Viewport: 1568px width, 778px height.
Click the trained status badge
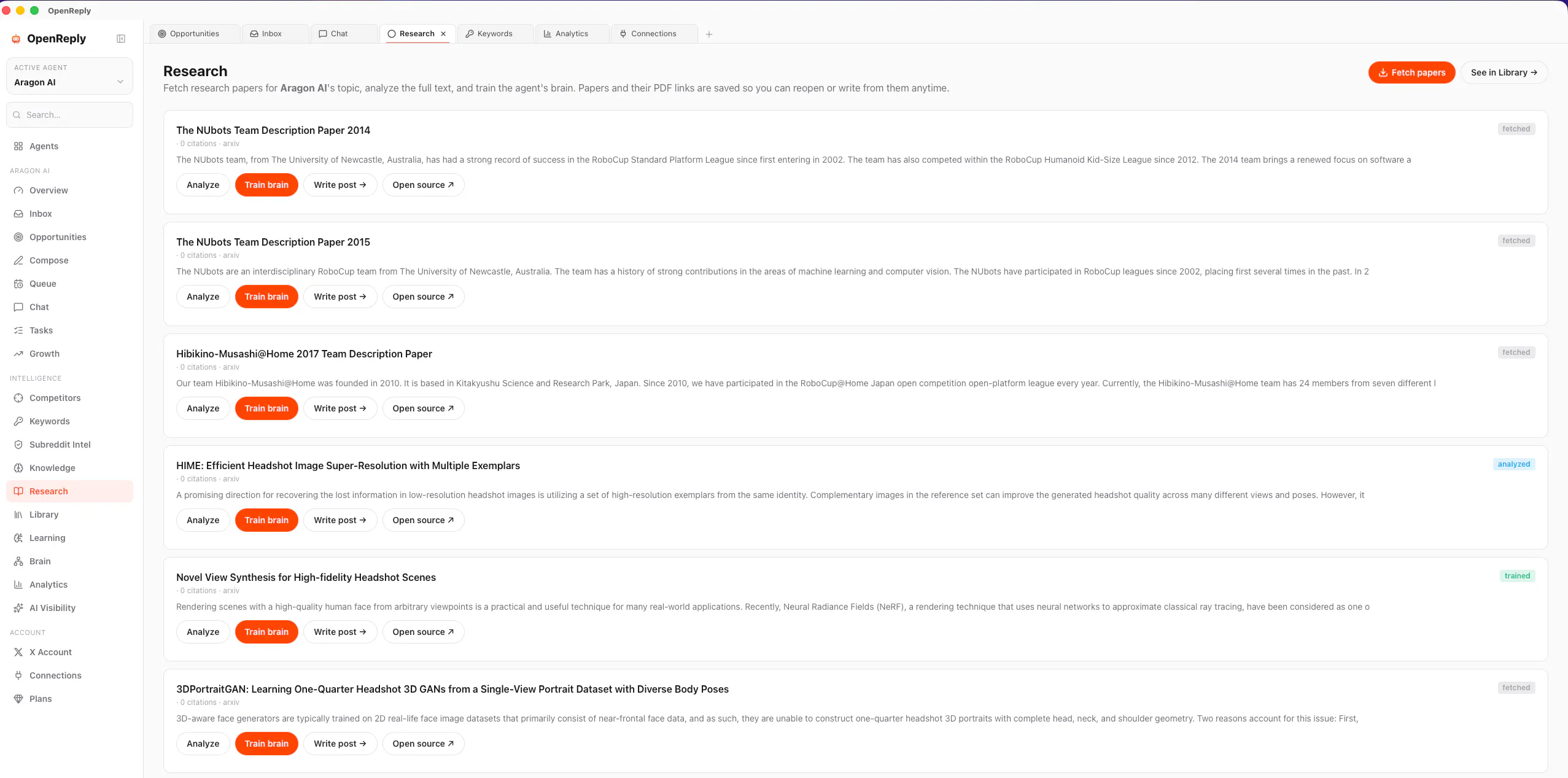pos(1516,576)
